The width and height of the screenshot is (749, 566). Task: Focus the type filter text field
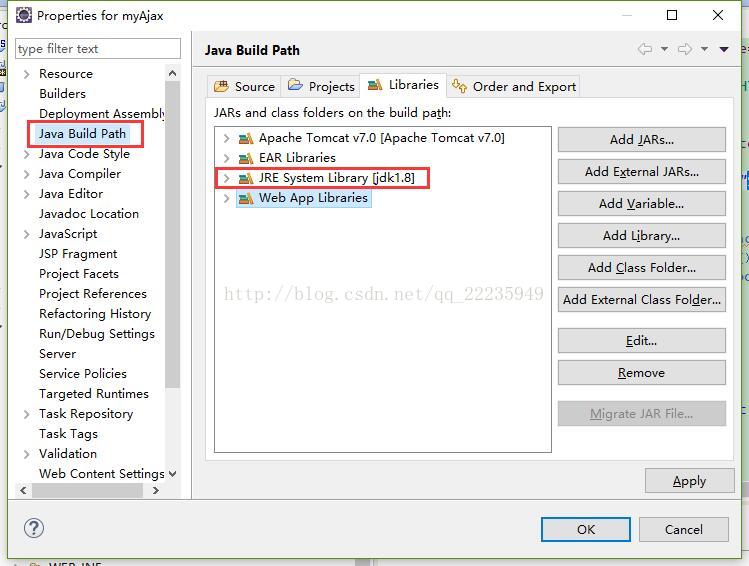(x=98, y=49)
